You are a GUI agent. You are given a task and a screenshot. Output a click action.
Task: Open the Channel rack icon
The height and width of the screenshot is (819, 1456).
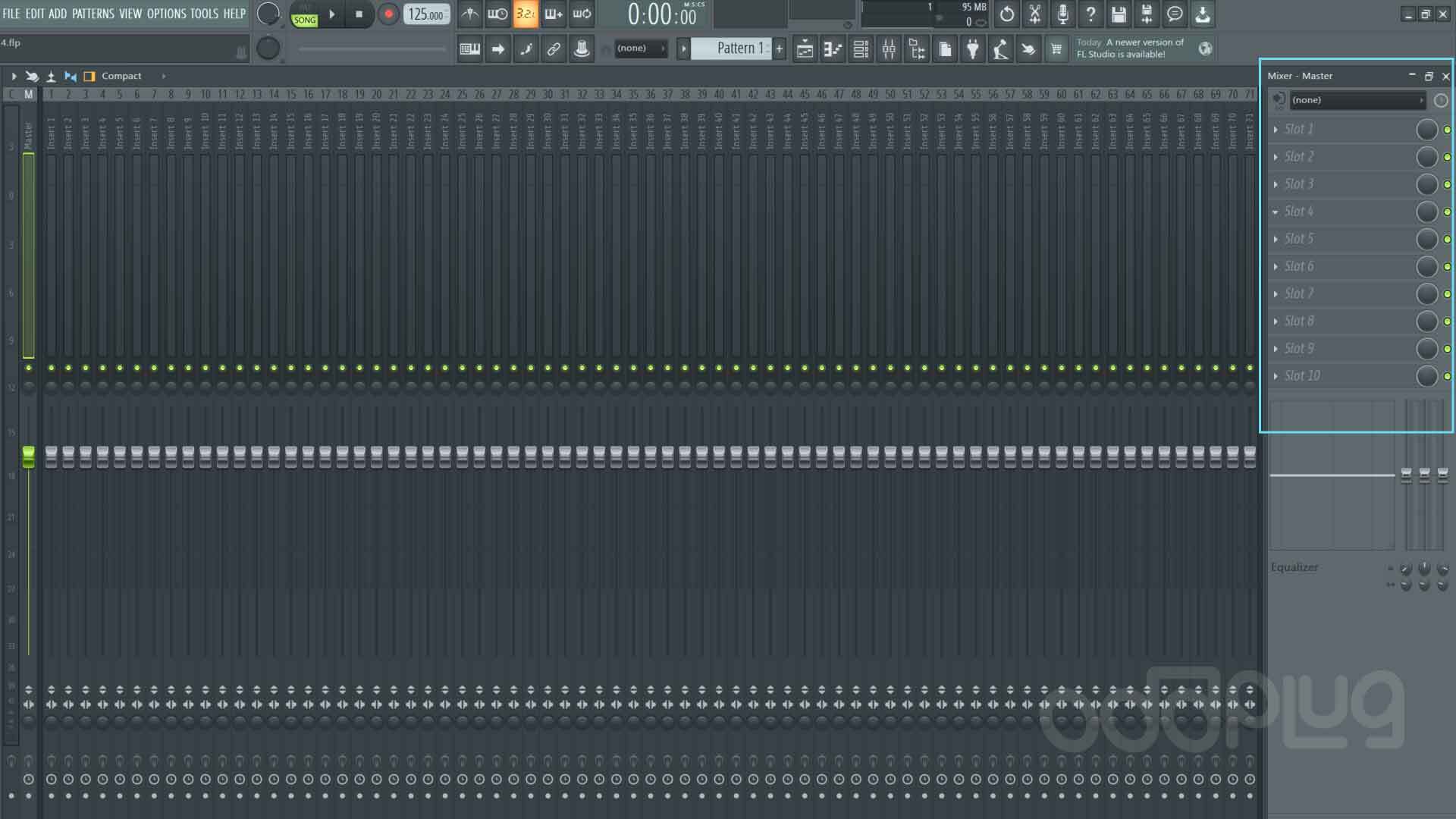861,49
